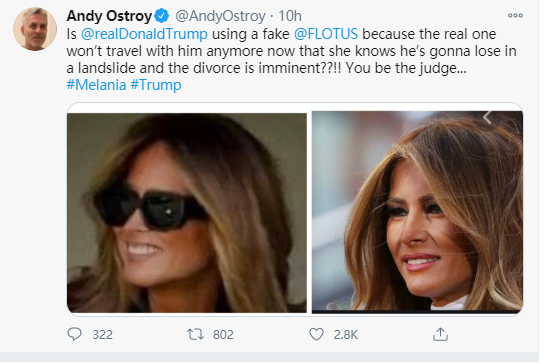The width and height of the screenshot is (543, 363).
Task: Open the @AndyOstroy handle link
Action: 220,16
